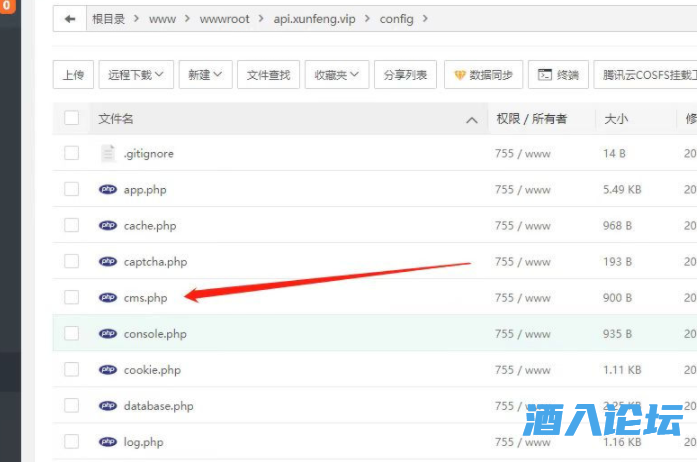Click the php icon beside log.php
Viewport: 697px width, 462px height.
click(x=108, y=442)
